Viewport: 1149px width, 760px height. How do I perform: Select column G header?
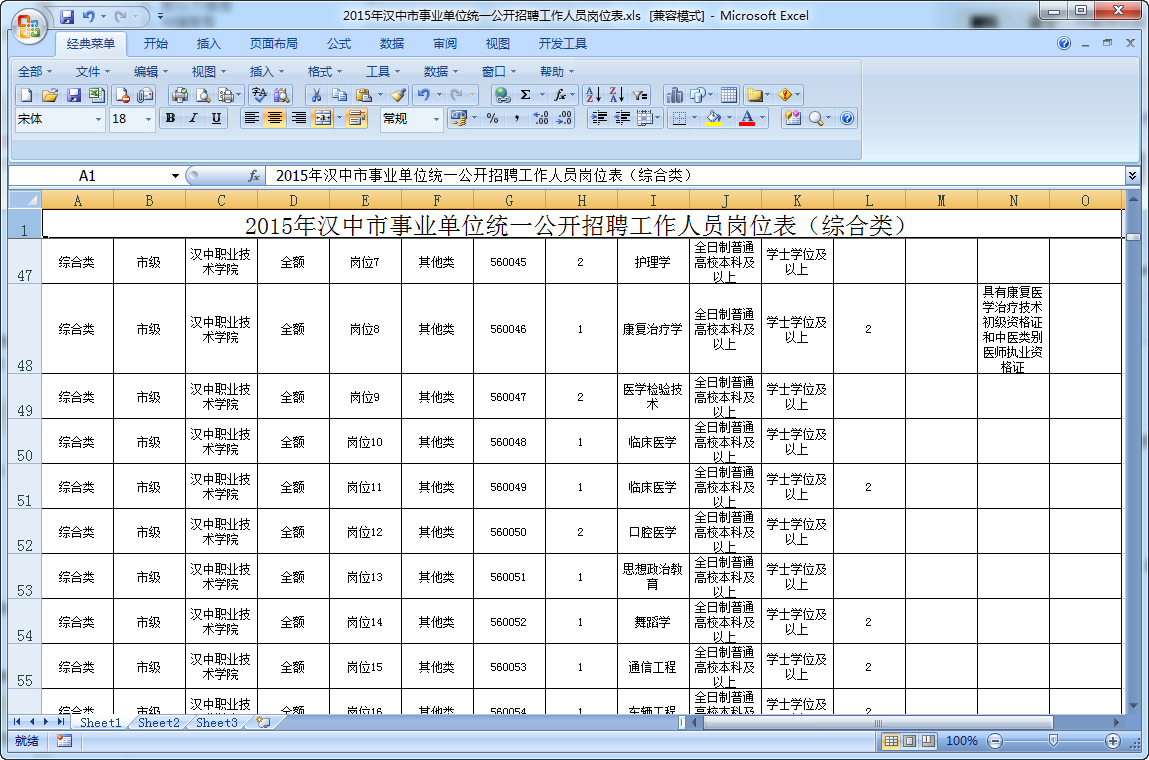(509, 200)
